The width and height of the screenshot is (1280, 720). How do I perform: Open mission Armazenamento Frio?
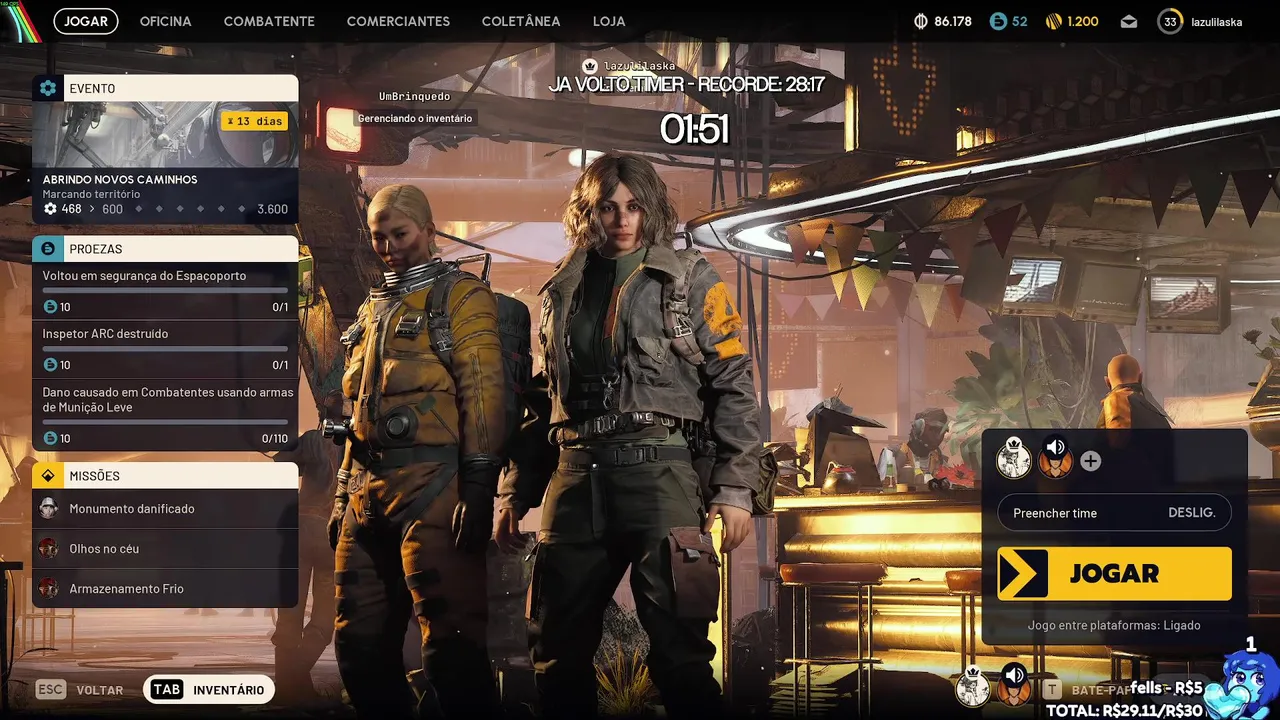click(x=165, y=589)
